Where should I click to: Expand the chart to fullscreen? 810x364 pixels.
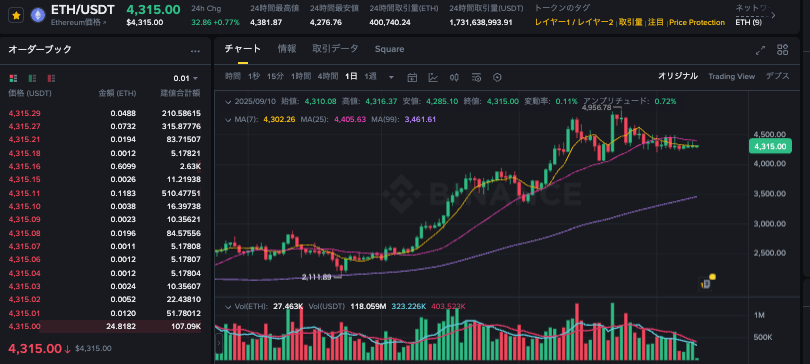tap(760, 50)
